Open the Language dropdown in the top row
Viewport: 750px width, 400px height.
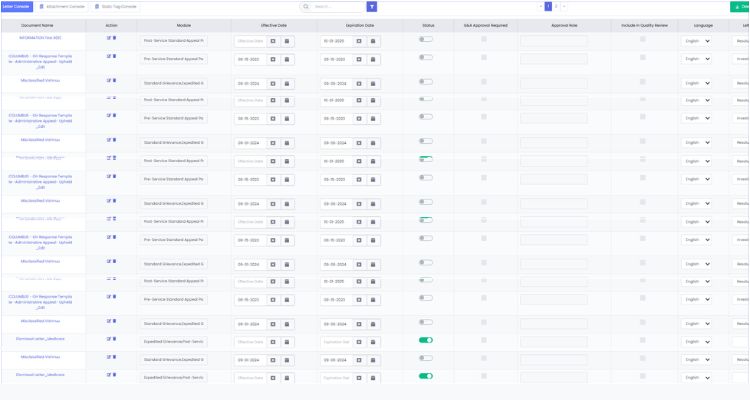tap(696, 41)
